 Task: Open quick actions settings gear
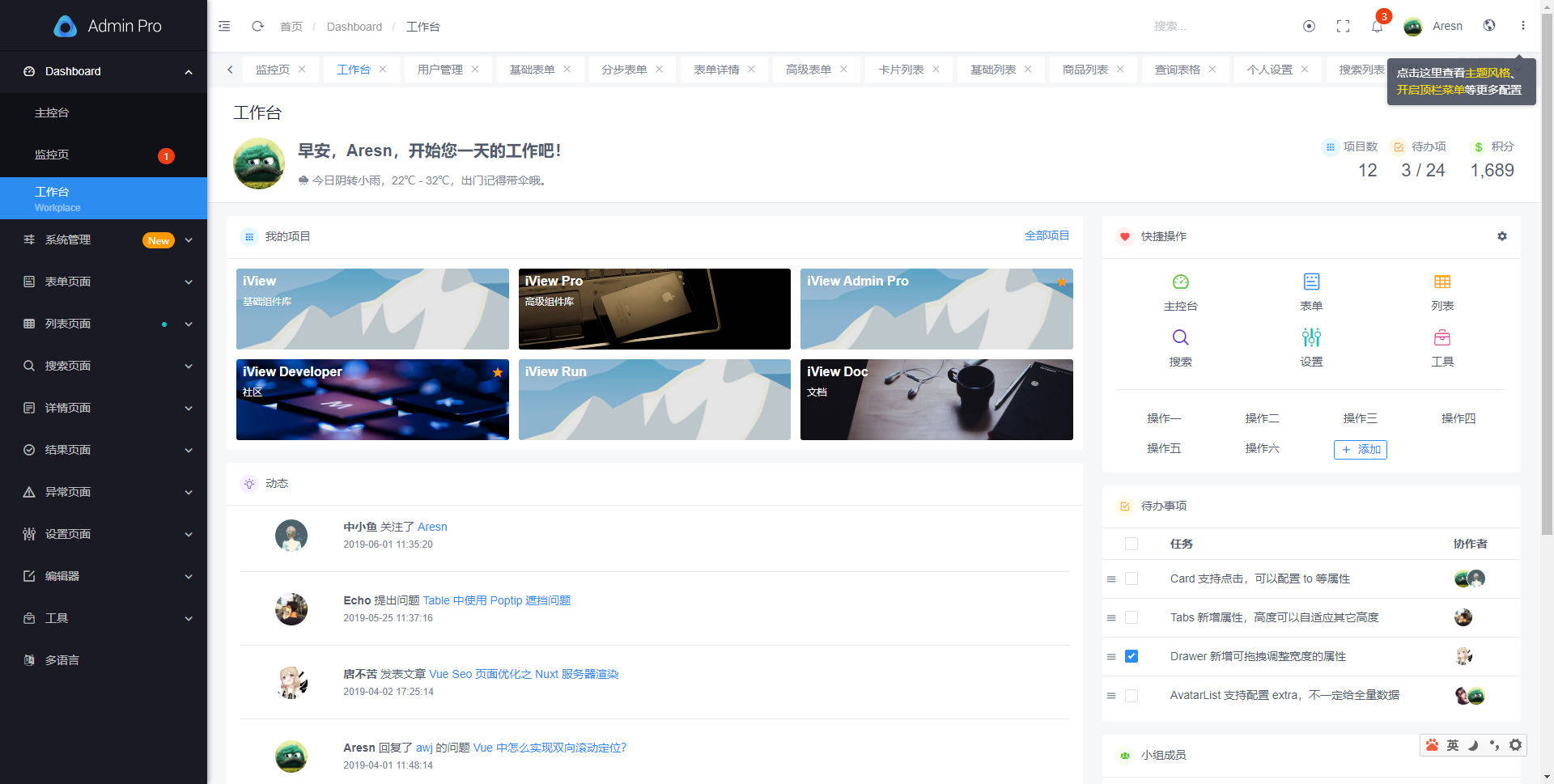pyautogui.click(x=1502, y=236)
